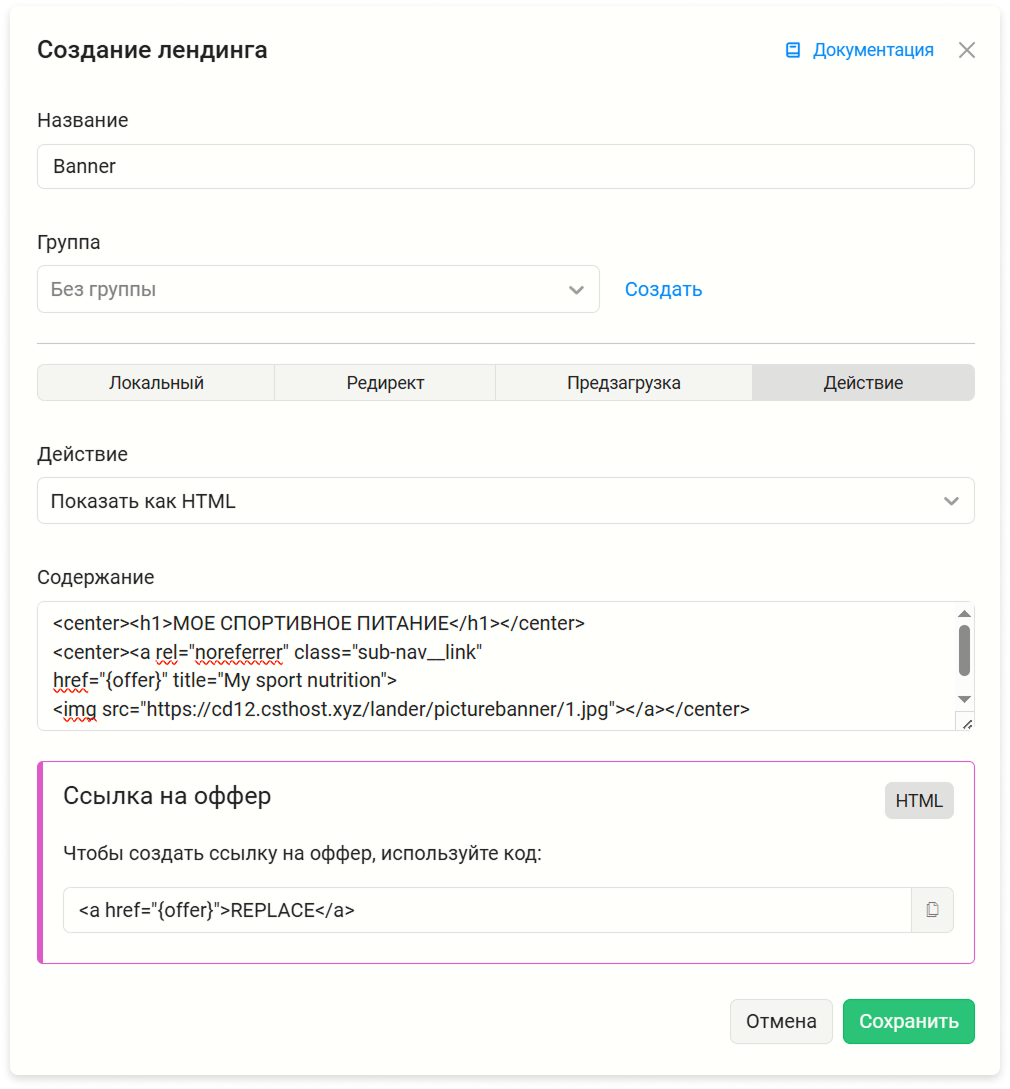Click the content scrollbar up arrow
This screenshot has width=1010, height=1089.
pos(964,613)
